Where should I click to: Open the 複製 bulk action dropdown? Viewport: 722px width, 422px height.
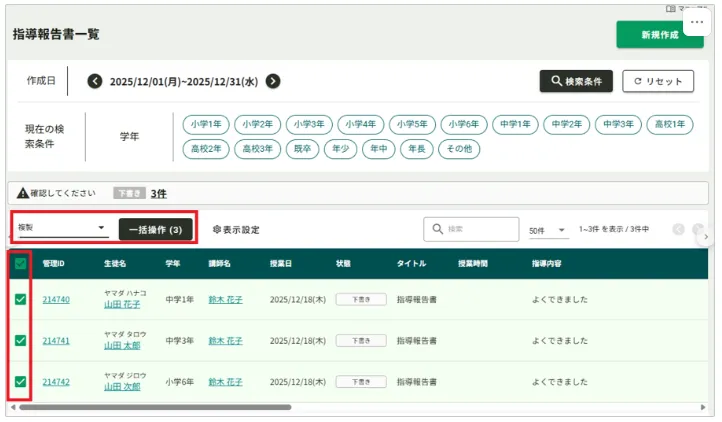[62, 228]
